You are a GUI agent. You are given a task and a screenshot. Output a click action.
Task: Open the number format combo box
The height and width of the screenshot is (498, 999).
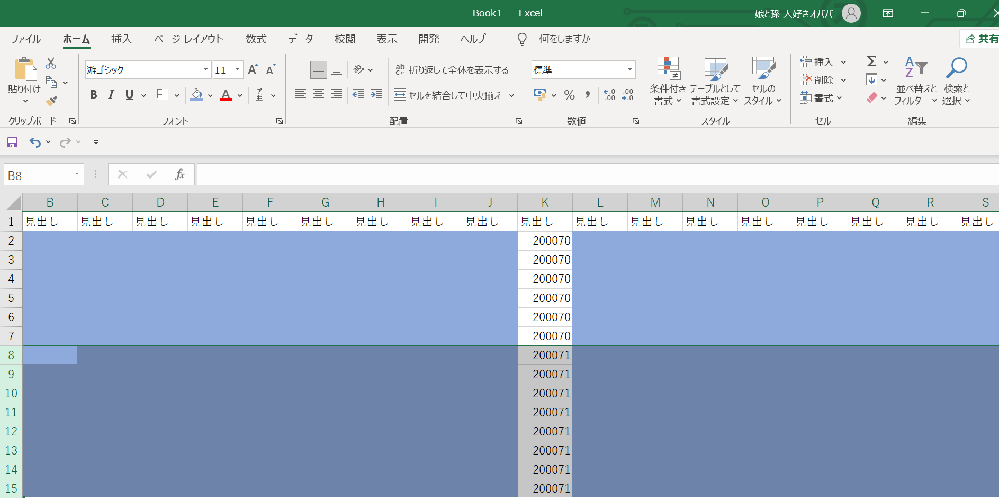coord(584,69)
